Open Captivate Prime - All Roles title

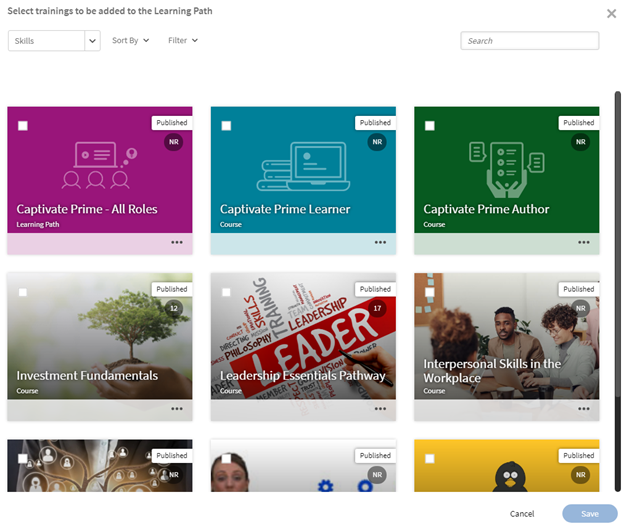point(87,209)
